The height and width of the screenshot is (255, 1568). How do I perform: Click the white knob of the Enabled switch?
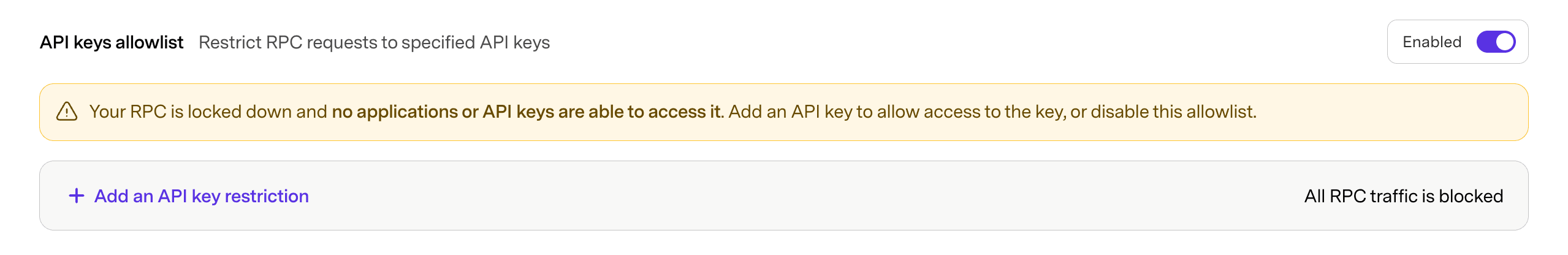click(1505, 42)
